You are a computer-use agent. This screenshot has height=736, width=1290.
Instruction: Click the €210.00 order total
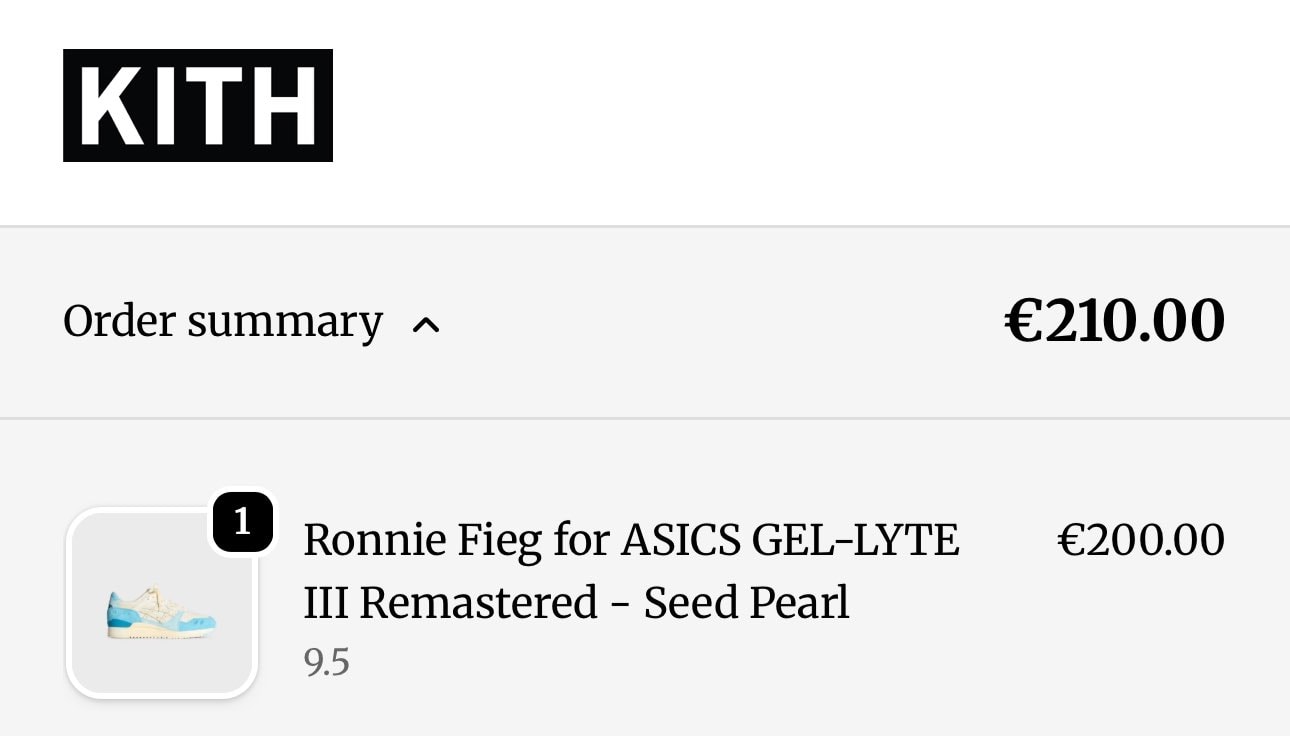[1114, 321]
